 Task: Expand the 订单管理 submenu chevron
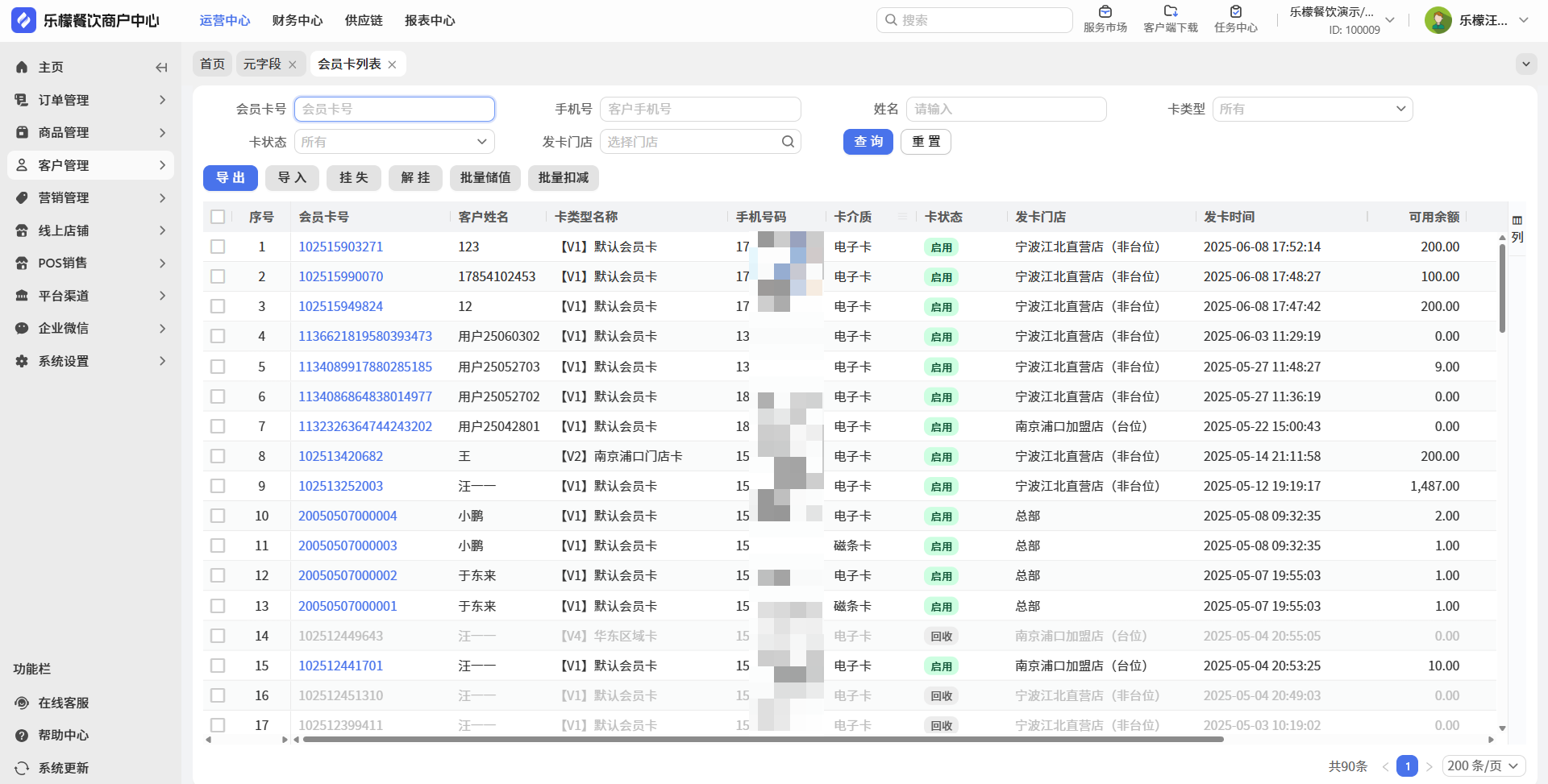point(162,100)
